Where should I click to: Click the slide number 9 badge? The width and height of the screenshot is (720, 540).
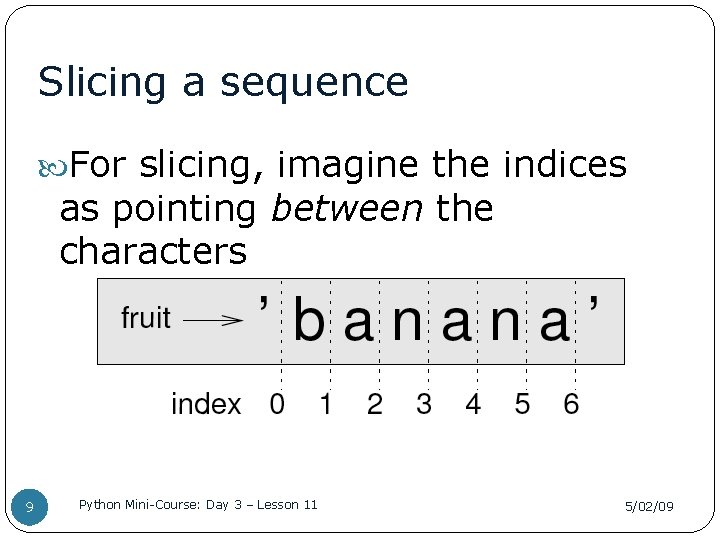tap(29, 507)
